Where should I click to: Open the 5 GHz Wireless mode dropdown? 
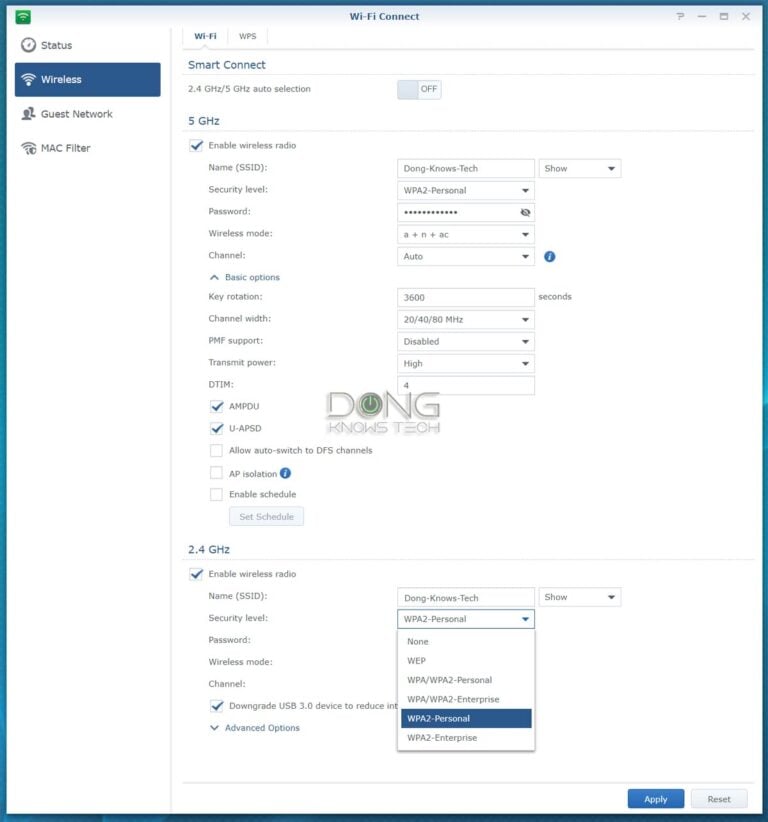(466, 235)
